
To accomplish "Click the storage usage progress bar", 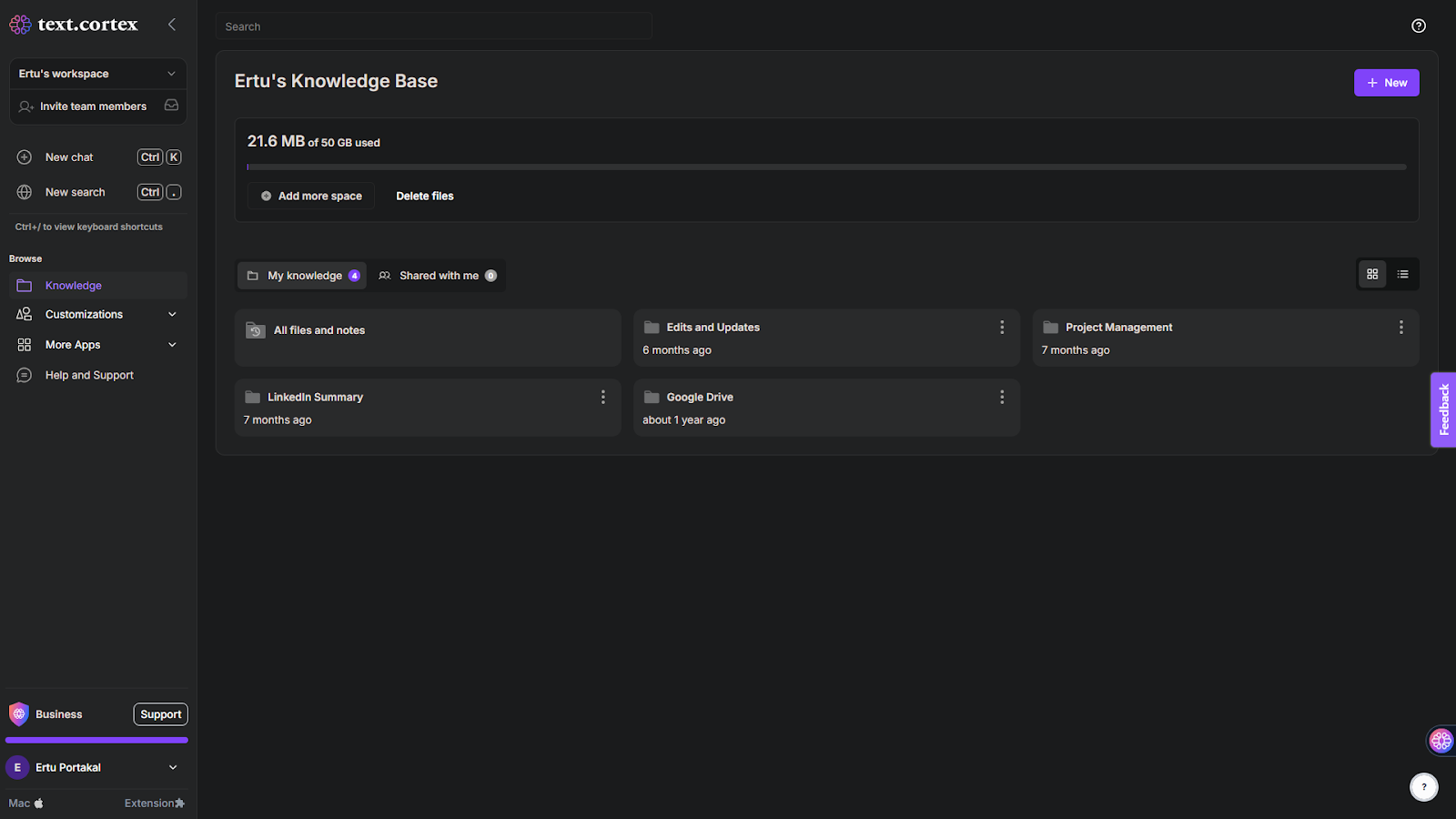I will [826, 167].
